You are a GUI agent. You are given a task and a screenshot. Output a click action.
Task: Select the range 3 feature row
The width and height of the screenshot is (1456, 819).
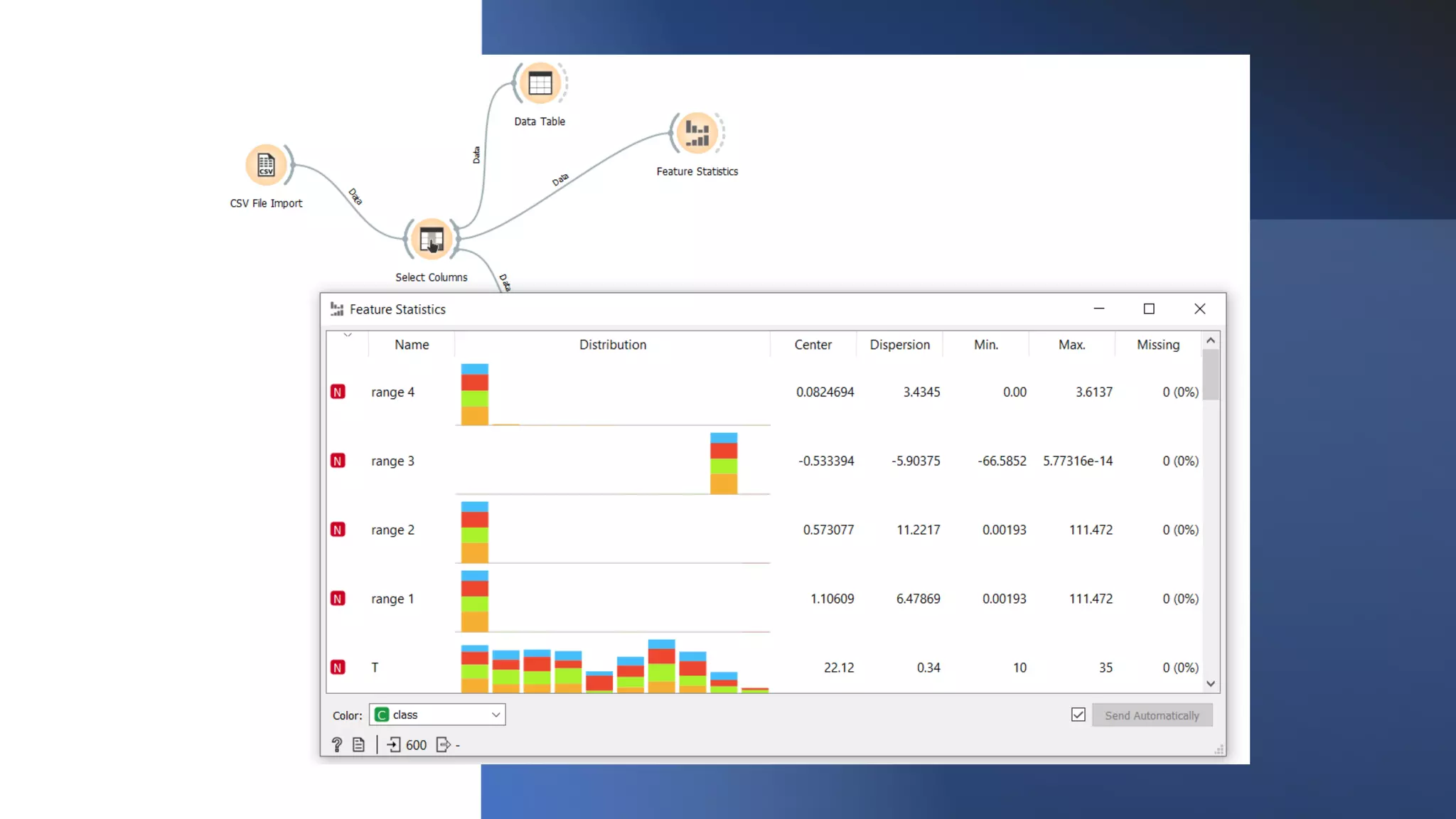tap(392, 461)
